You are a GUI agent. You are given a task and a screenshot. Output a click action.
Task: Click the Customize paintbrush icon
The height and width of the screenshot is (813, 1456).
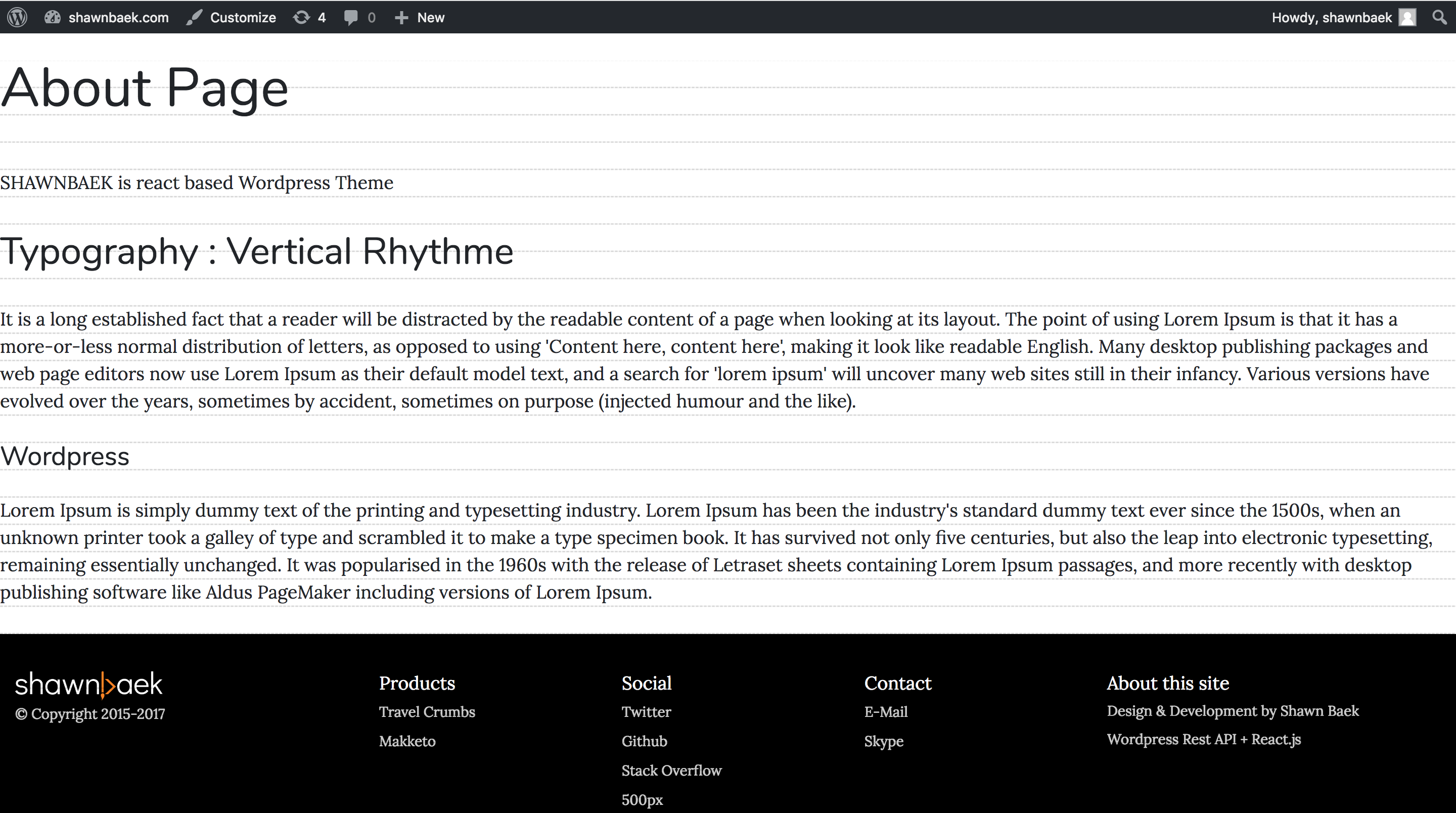194,17
